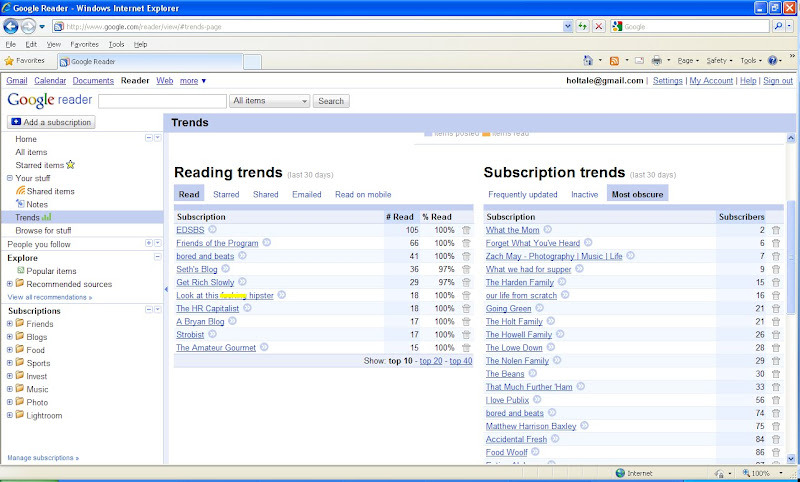The width and height of the screenshot is (800, 482).
Task: Expand the Sports folder
Action: (x=10, y=363)
